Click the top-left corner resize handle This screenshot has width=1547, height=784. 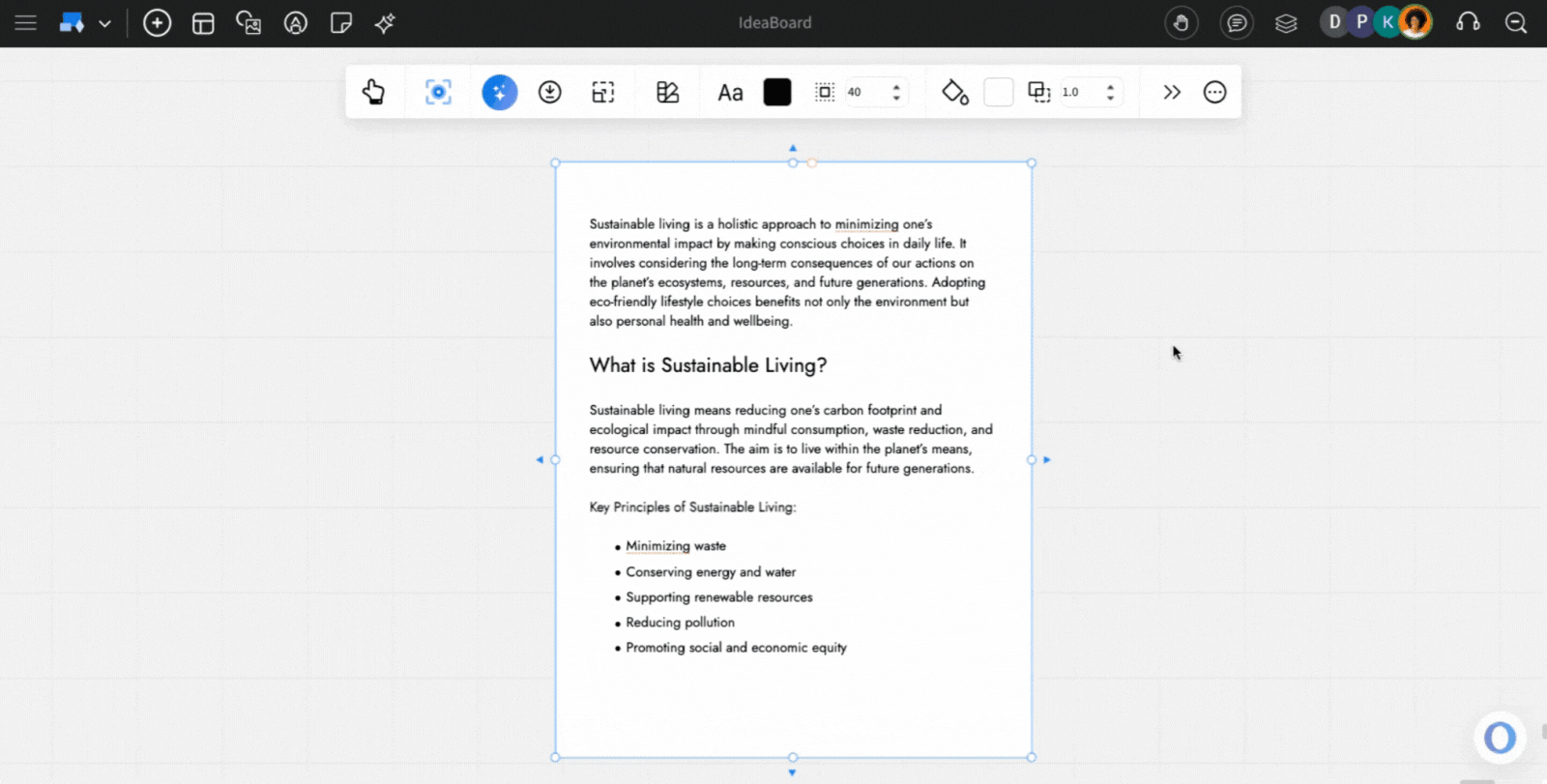(x=556, y=163)
